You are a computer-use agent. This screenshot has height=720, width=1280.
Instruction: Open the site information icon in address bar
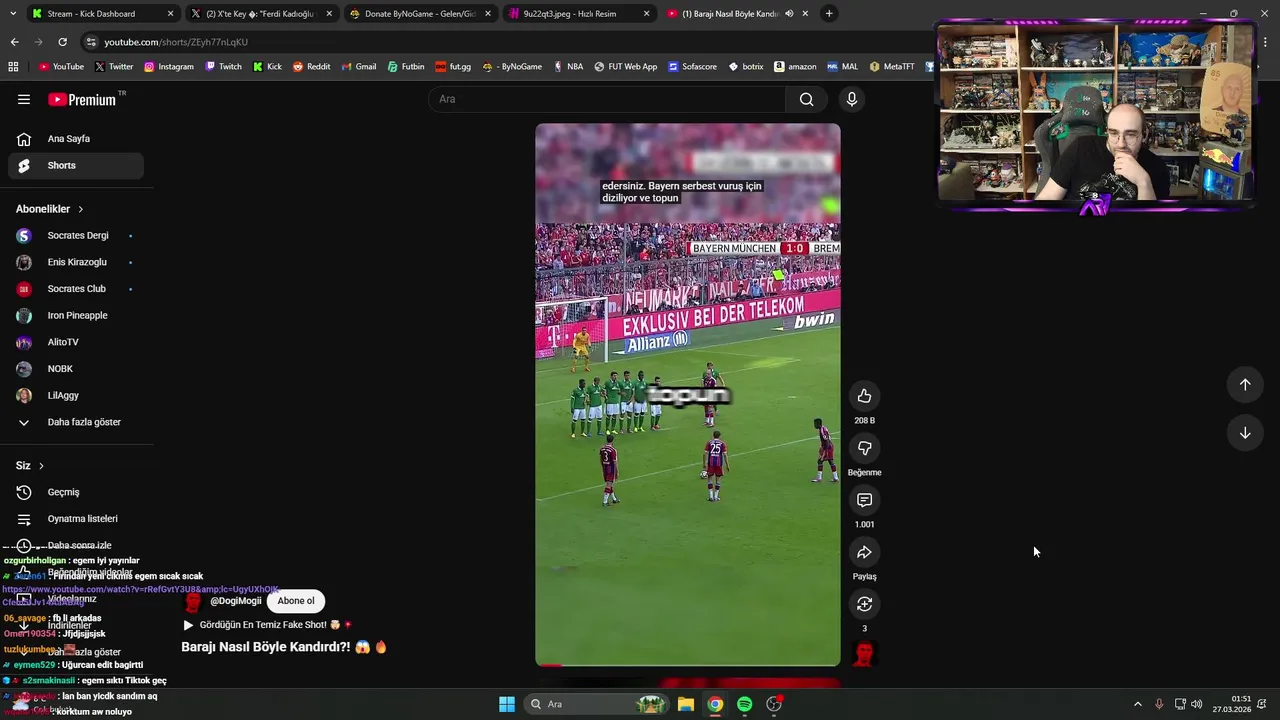point(92,42)
